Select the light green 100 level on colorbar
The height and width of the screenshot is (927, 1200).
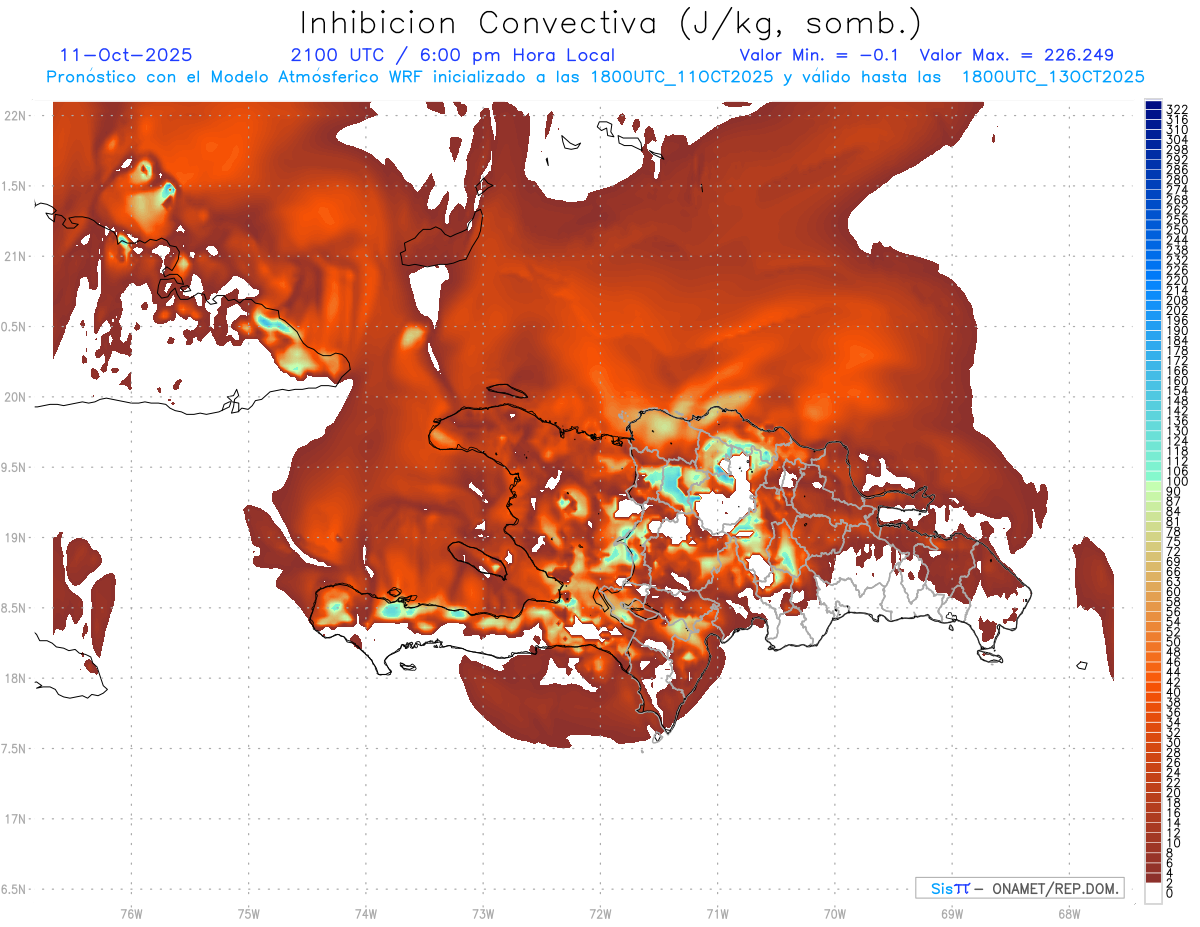1154,482
